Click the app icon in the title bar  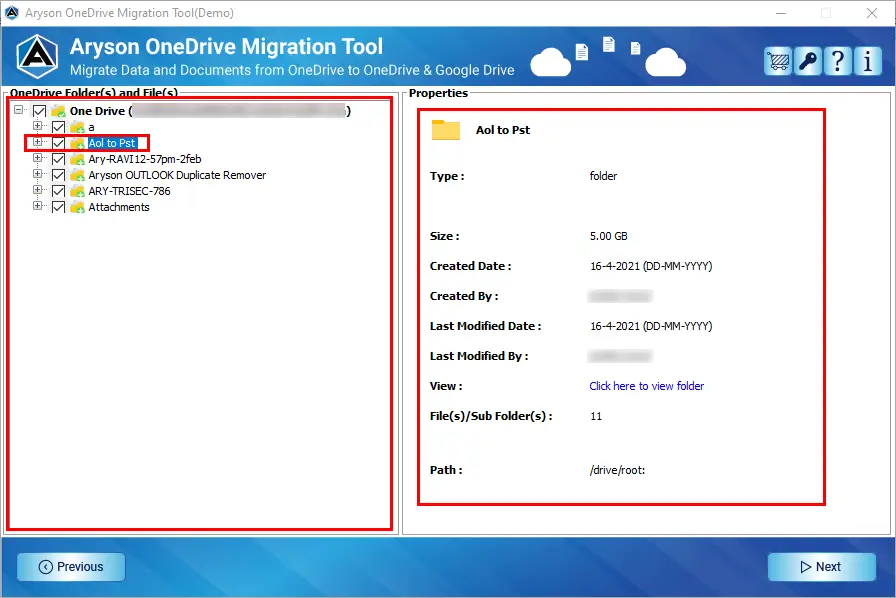coord(11,13)
